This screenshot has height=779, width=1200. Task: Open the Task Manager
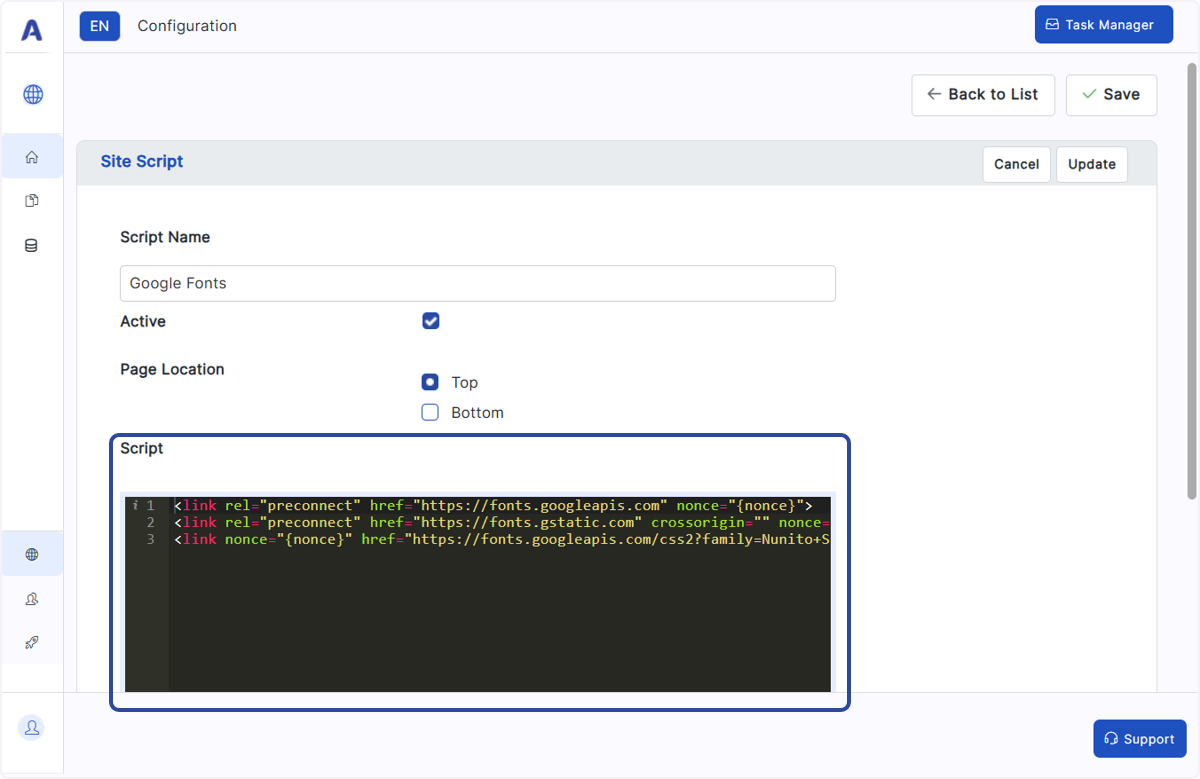click(x=1103, y=25)
